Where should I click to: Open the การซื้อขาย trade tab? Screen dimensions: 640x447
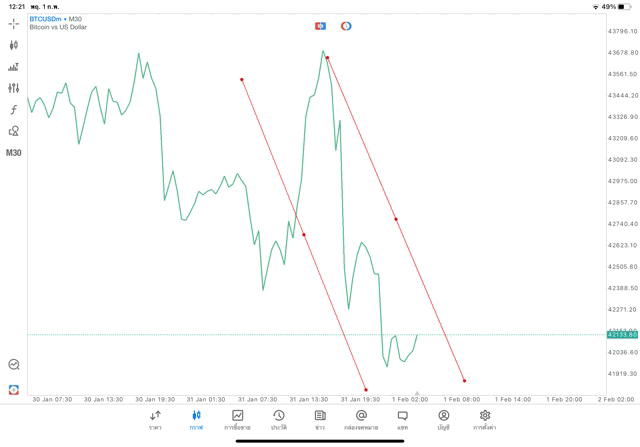[x=237, y=420]
